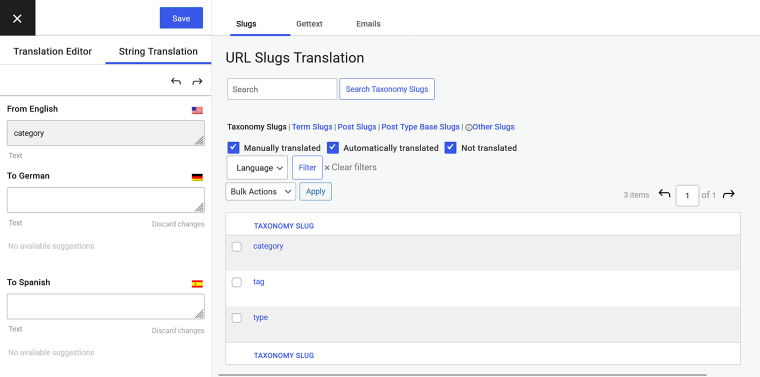This screenshot has height=377, width=760.
Task: Click the Spanish flag icon
Action: tap(197, 283)
